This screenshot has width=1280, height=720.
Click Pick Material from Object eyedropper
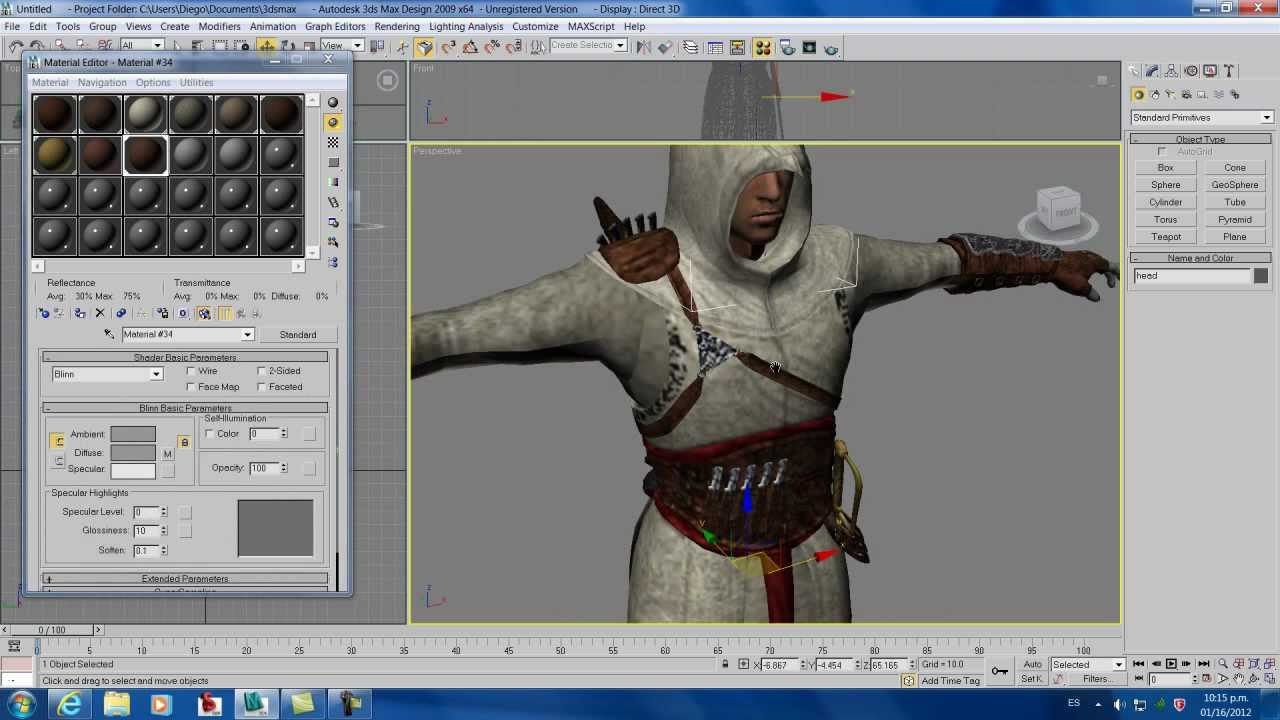(109, 334)
